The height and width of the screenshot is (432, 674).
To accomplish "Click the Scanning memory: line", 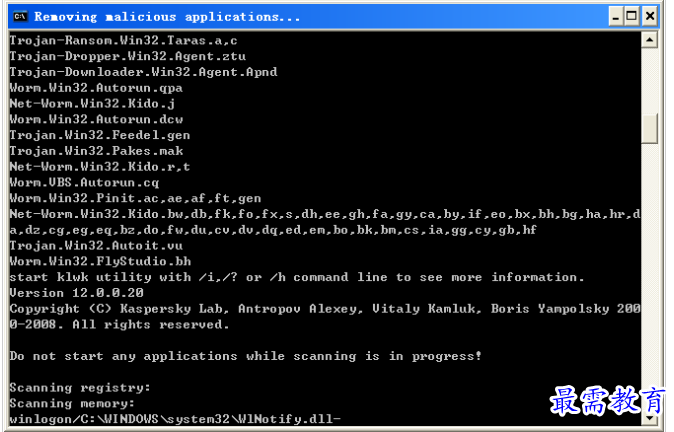I will point(72,403).
